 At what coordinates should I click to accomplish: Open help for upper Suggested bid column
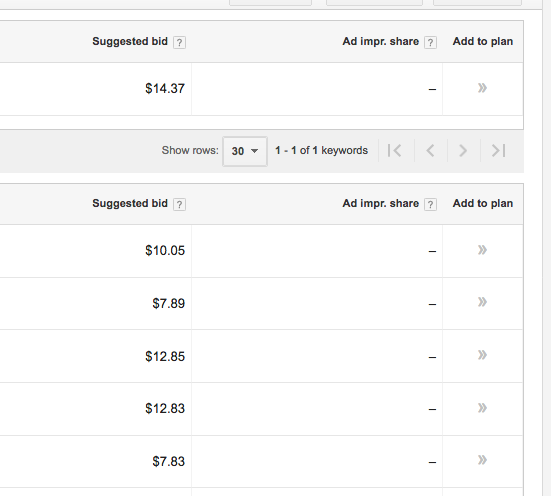[x=179, y=43]
